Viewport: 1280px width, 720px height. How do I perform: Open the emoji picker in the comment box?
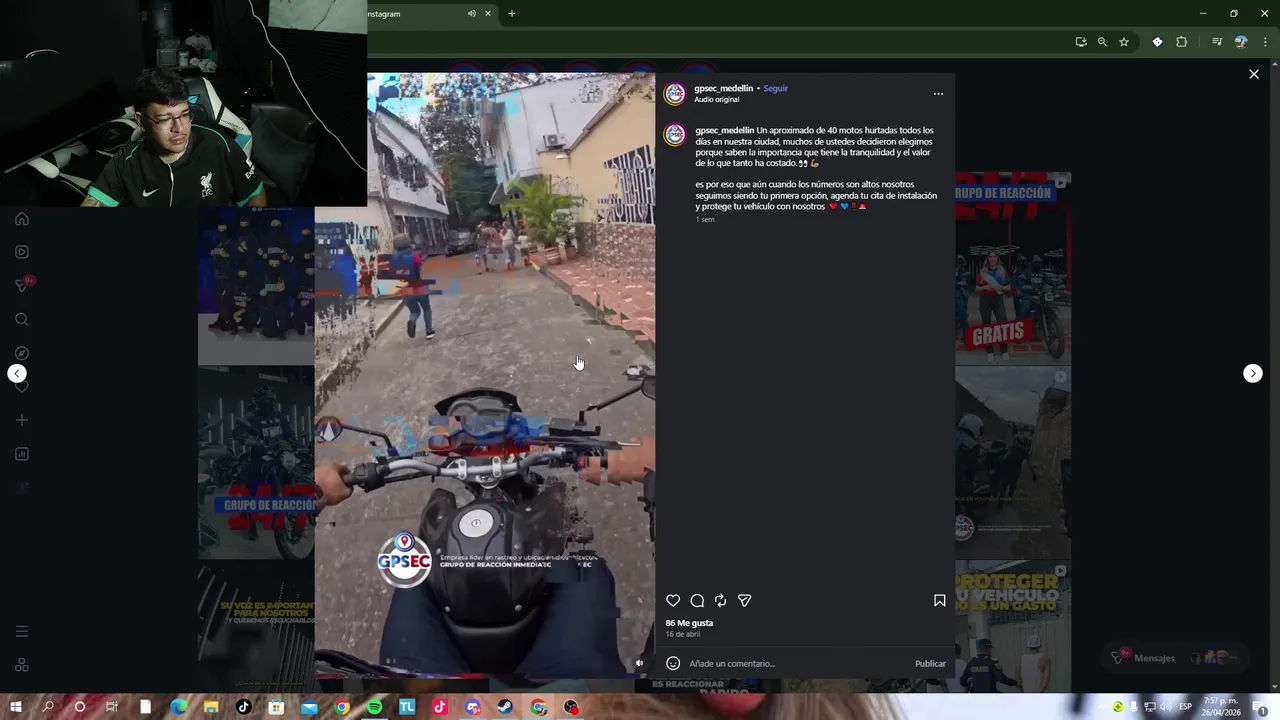point(673,663)
